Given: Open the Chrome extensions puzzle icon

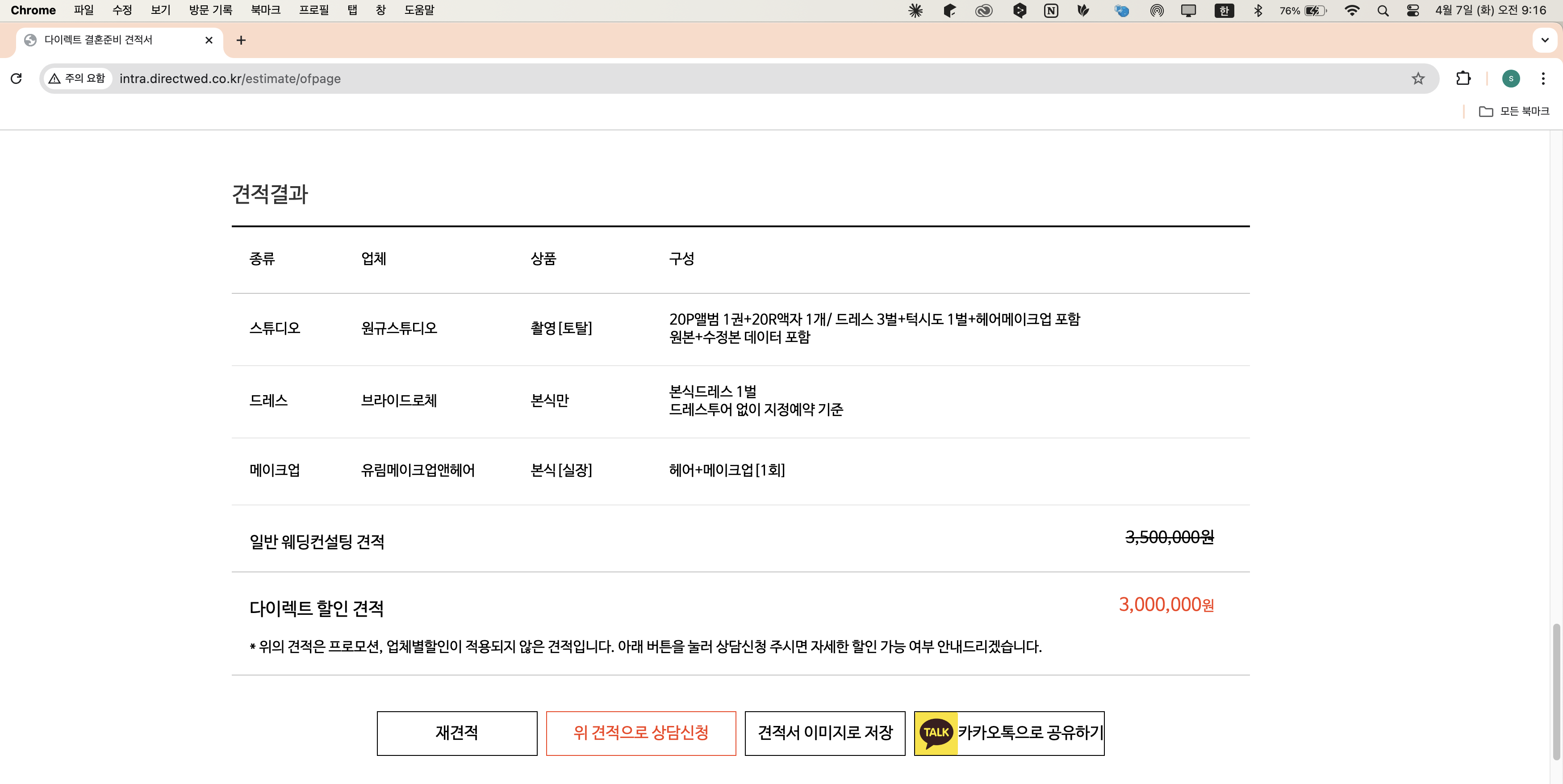Looking at the screenshot, I should pyautogui.click(x=1463, y=78).
